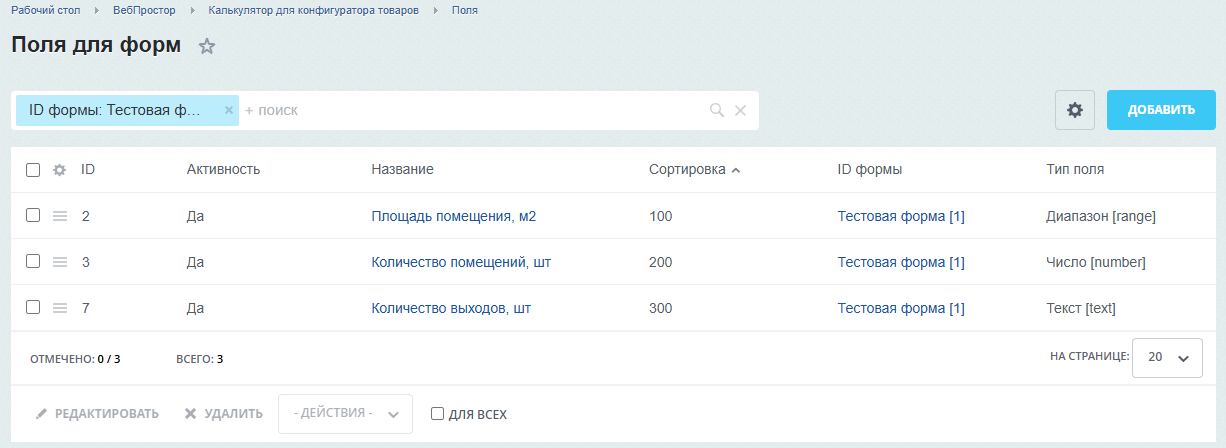Viewport: 1226px width, 448px height.
Task: Open the per-page dropdown showing 20
Action: point(1167,357)
